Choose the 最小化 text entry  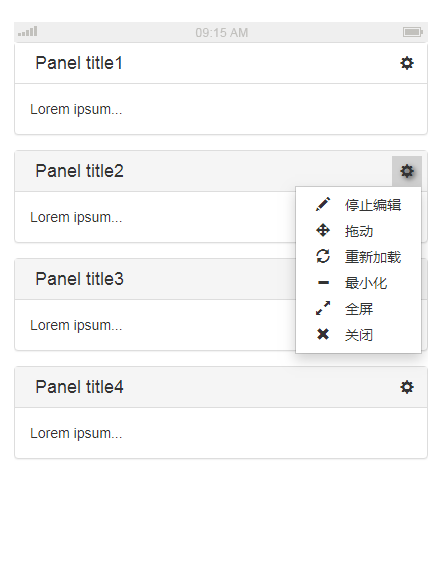click(x=366, y=283)
